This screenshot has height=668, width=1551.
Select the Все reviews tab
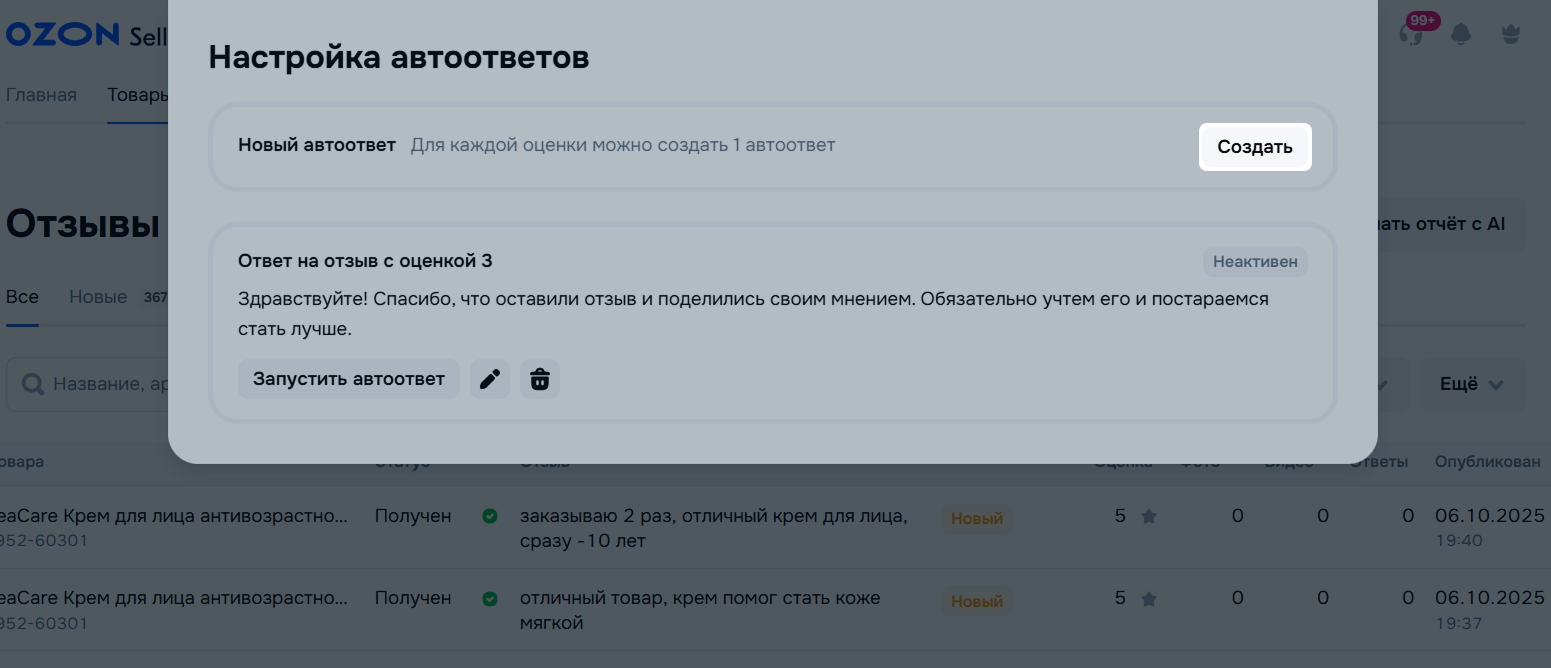22,297
